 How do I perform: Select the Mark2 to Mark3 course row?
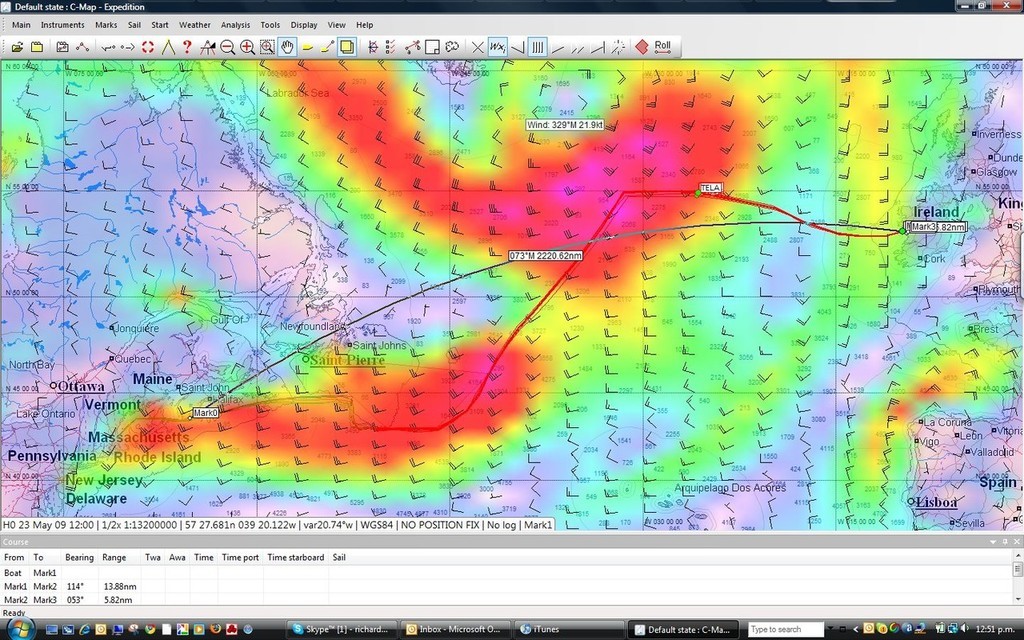[x=507, y=600]
